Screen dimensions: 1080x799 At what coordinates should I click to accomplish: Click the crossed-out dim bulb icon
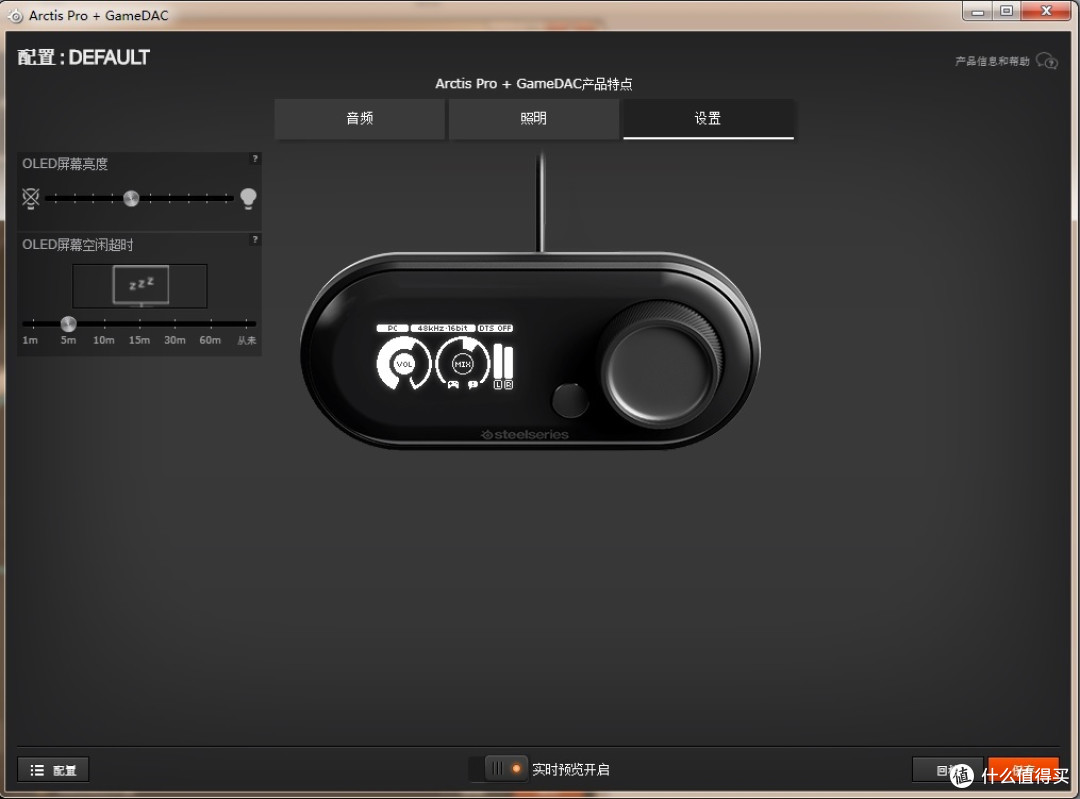click(x=30, y=198)
